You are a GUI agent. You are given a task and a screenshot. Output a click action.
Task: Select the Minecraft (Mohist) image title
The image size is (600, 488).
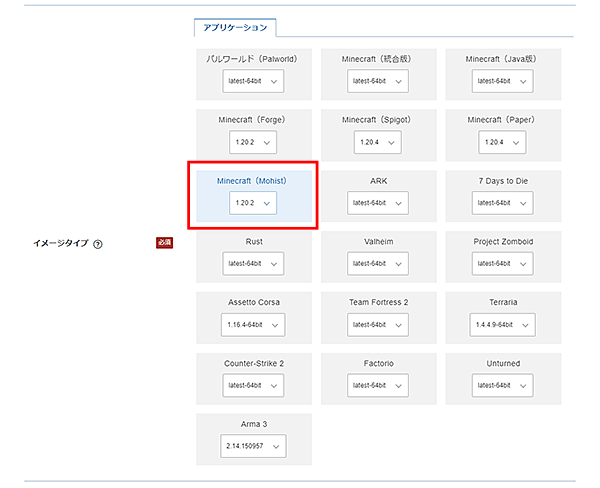(x=252, y=181)
